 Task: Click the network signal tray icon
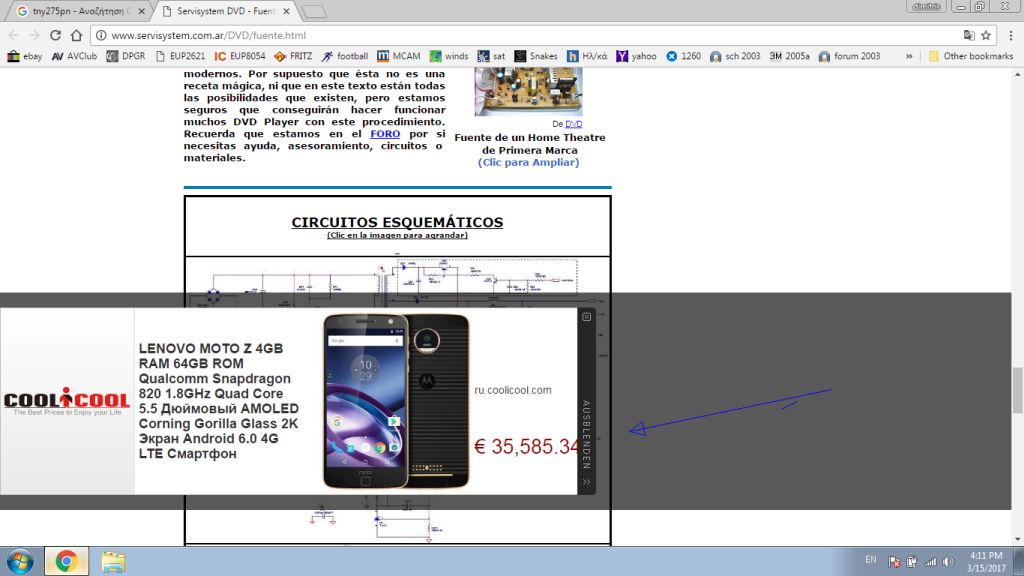pos(931,562)
